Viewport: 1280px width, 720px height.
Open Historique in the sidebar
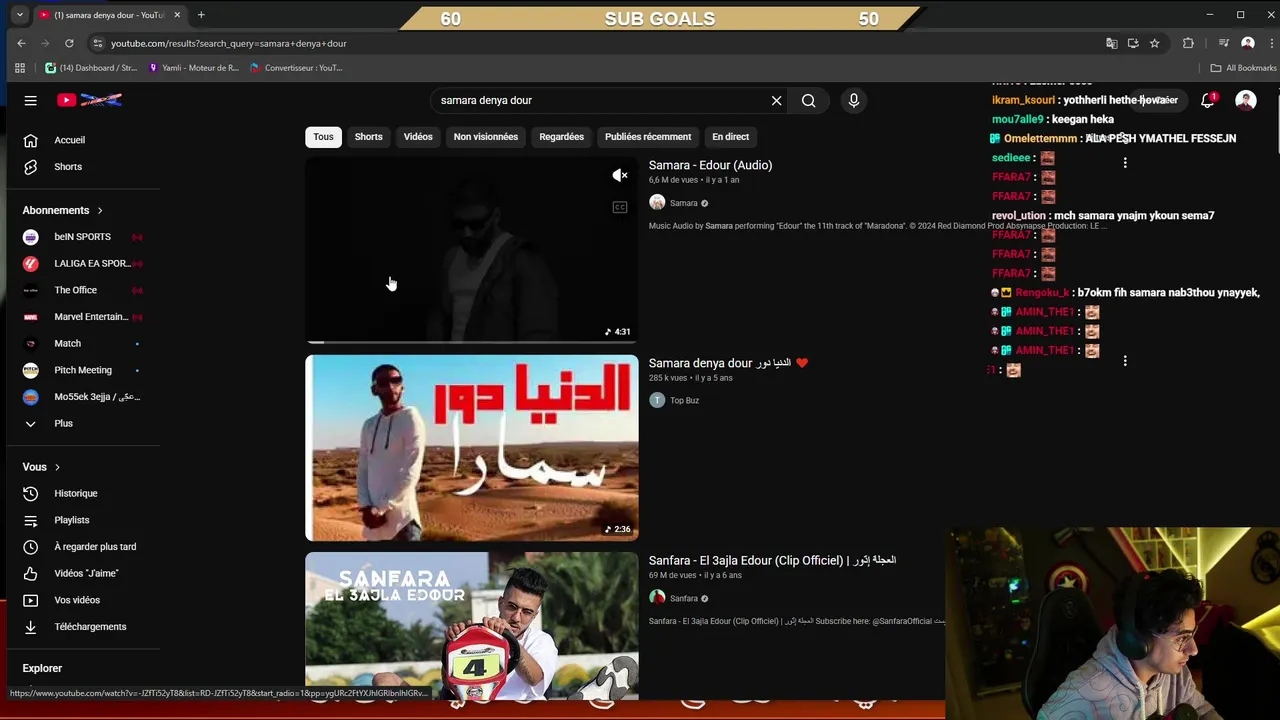pos(75,494)
